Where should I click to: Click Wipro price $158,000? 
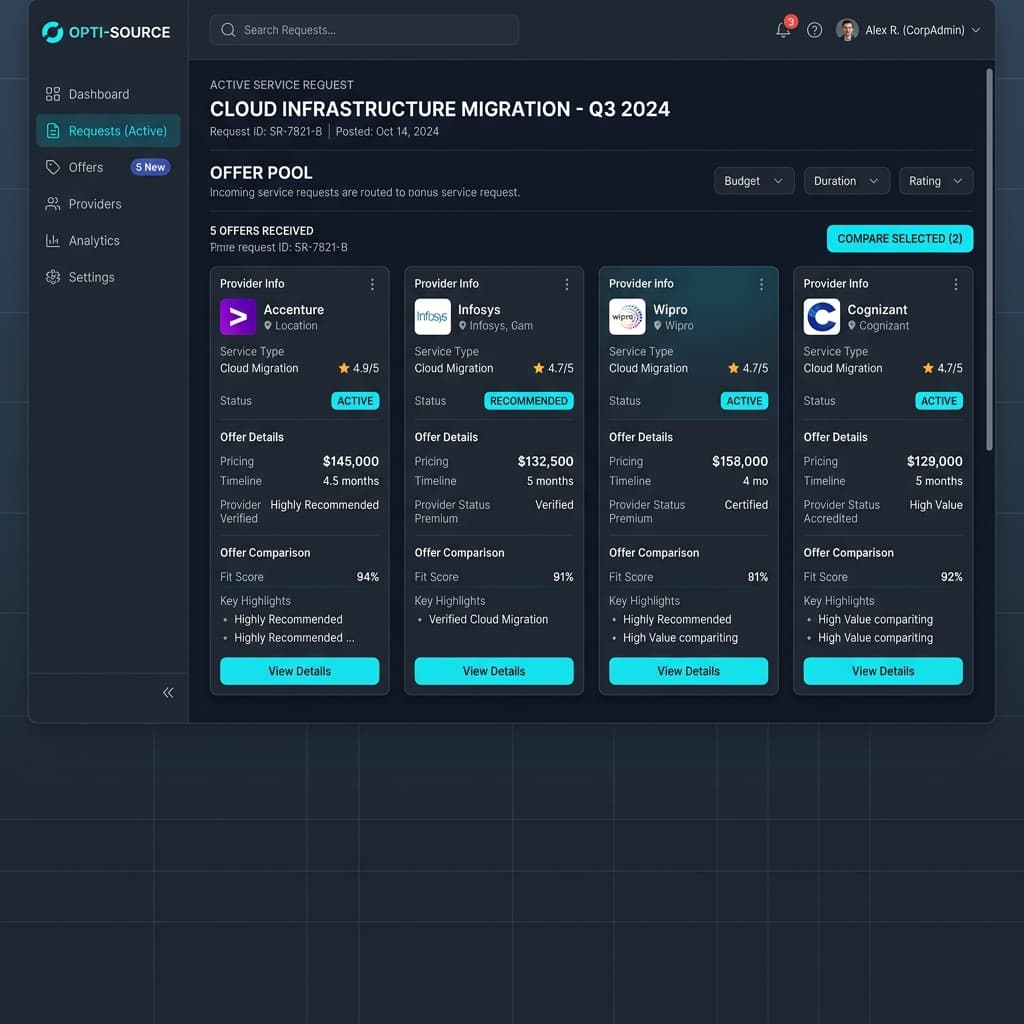[740, 461]
